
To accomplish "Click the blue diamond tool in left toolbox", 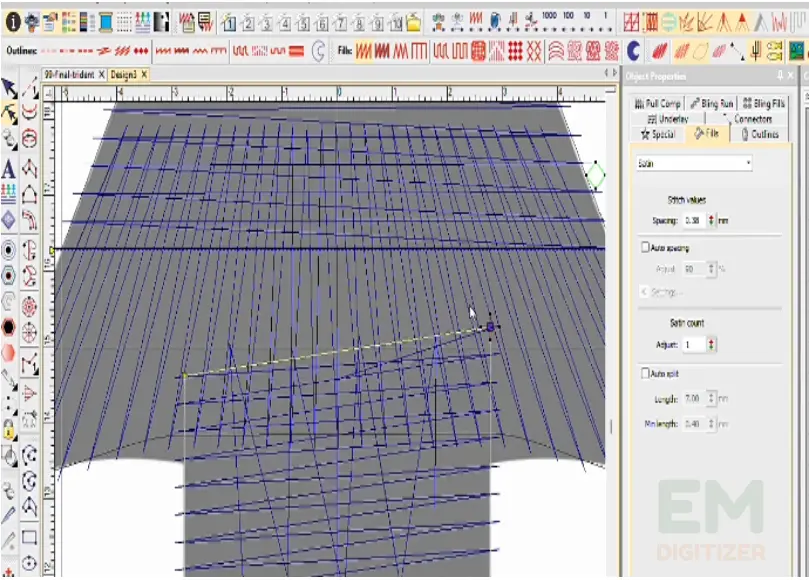I will (x=9, y=220).
